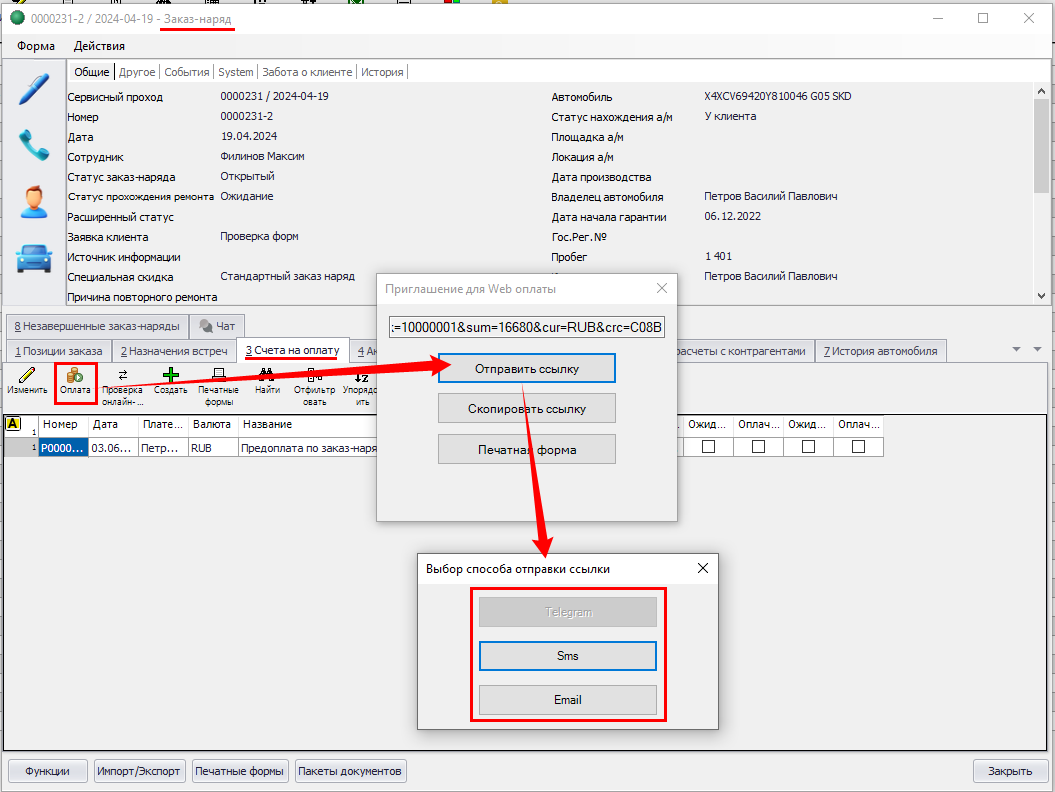Click the Найти binoculars icon
The width and height of the screenshot is (1055, 792).
coord(267,376)
